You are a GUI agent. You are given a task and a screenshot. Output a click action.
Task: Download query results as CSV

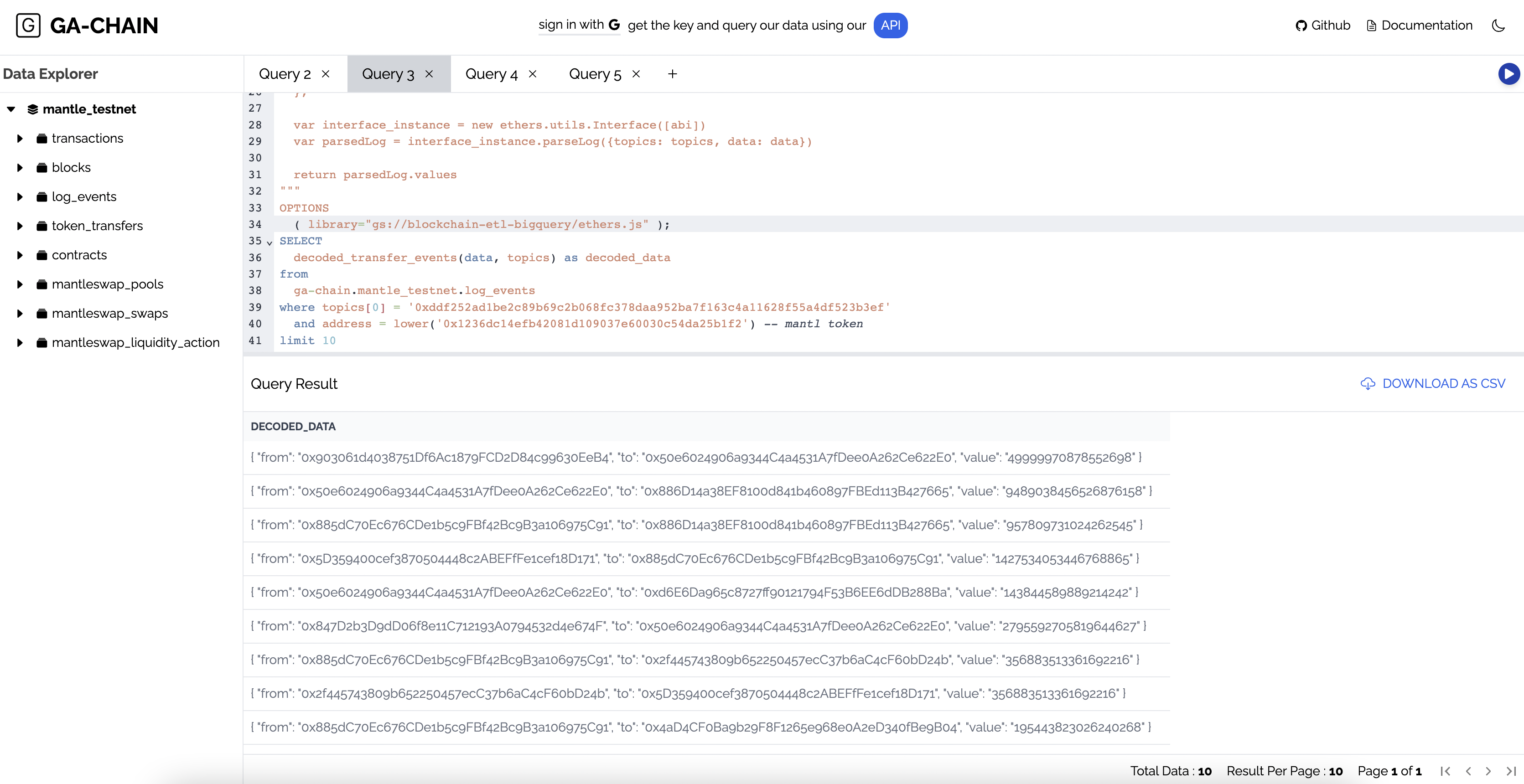[x=1432, y=383]
